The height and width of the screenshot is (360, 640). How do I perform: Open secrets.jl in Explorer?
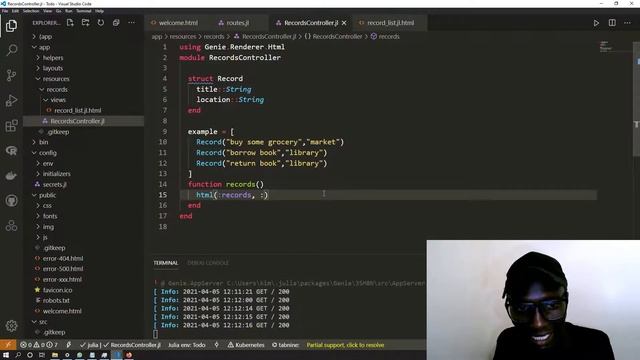(54, 184)
